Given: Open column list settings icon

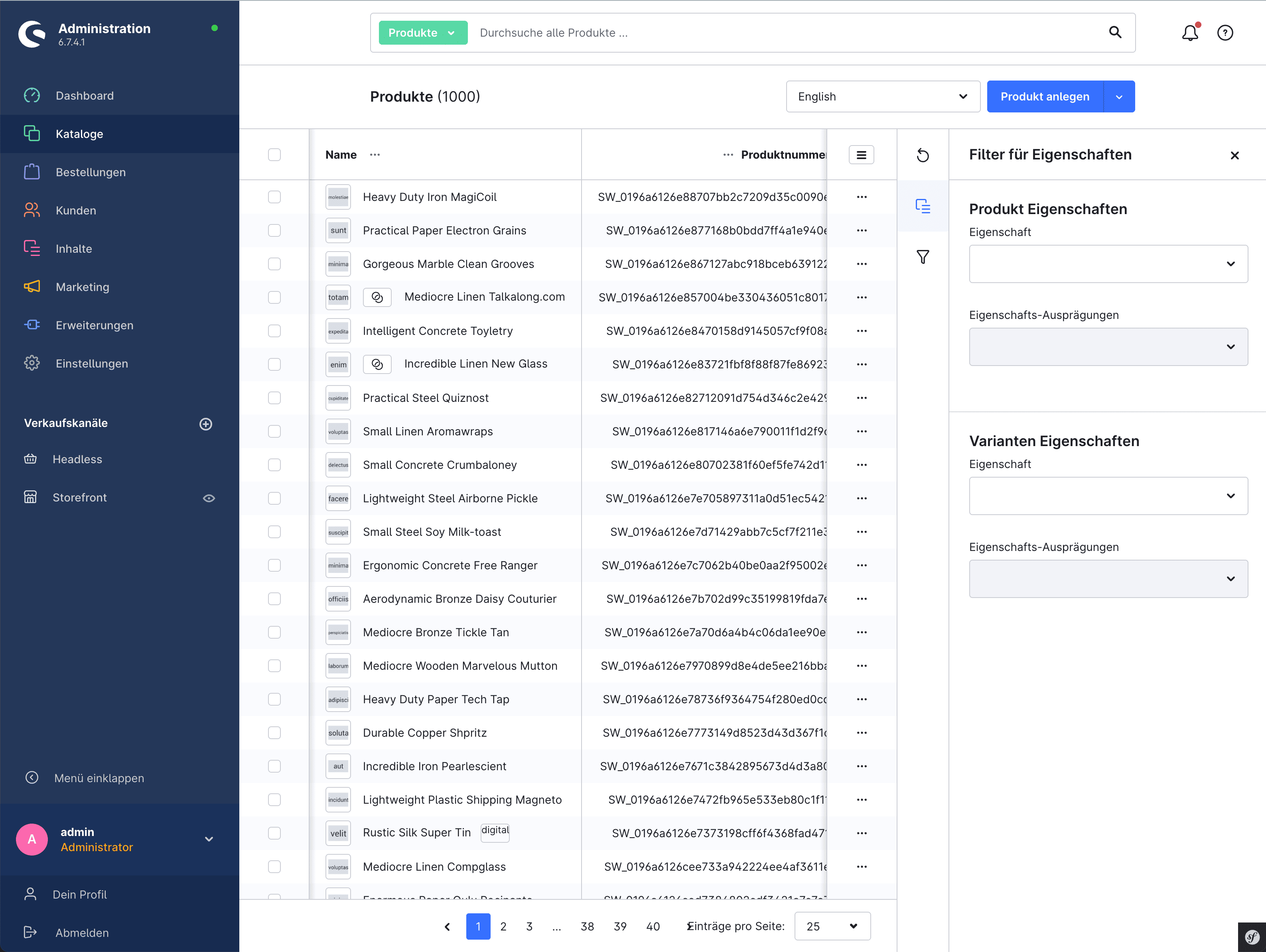Looking at the screenshot, I should pos(861,155).
